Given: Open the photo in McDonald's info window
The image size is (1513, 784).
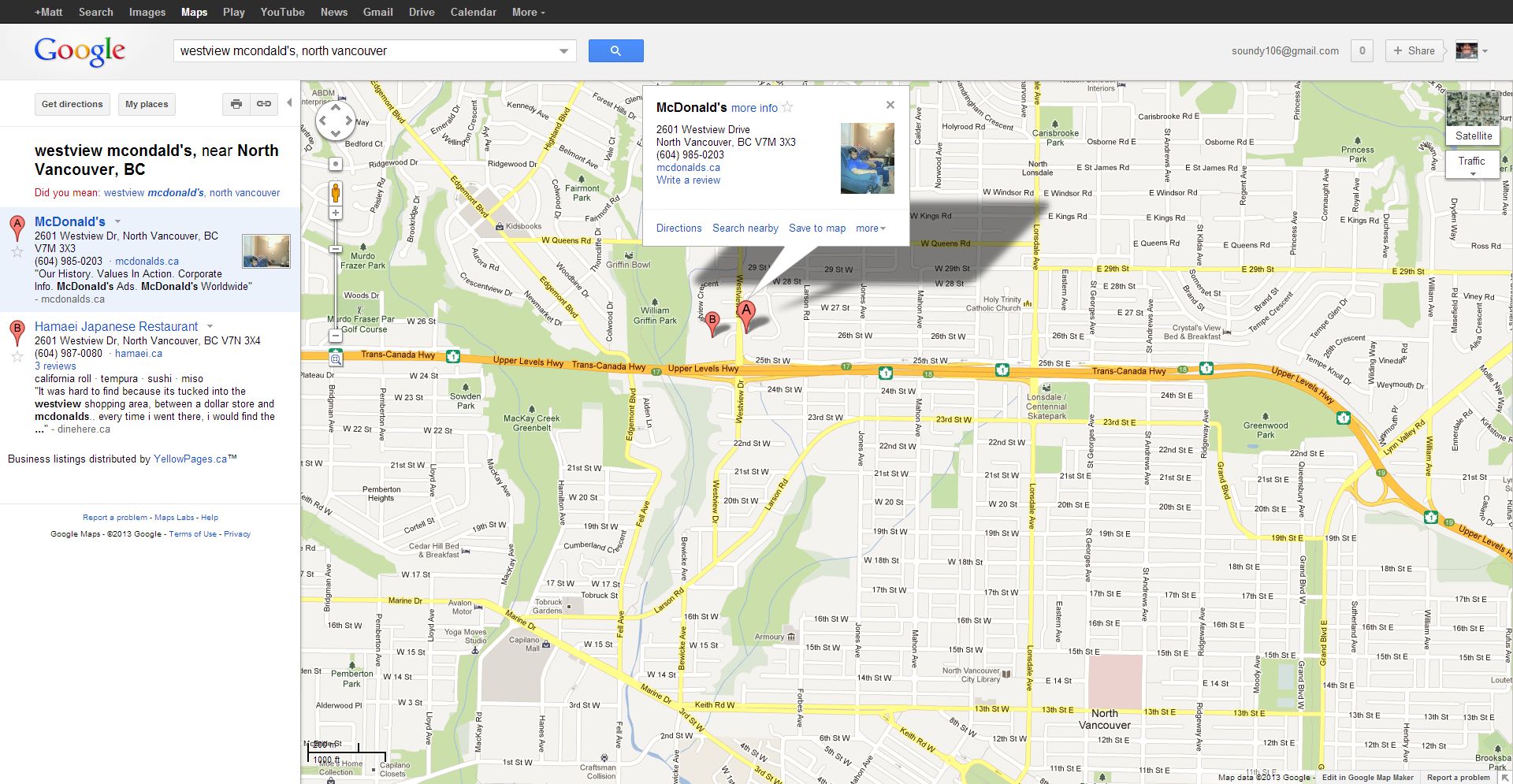Looking at the screenshot, I should click(x=868, y=158).
